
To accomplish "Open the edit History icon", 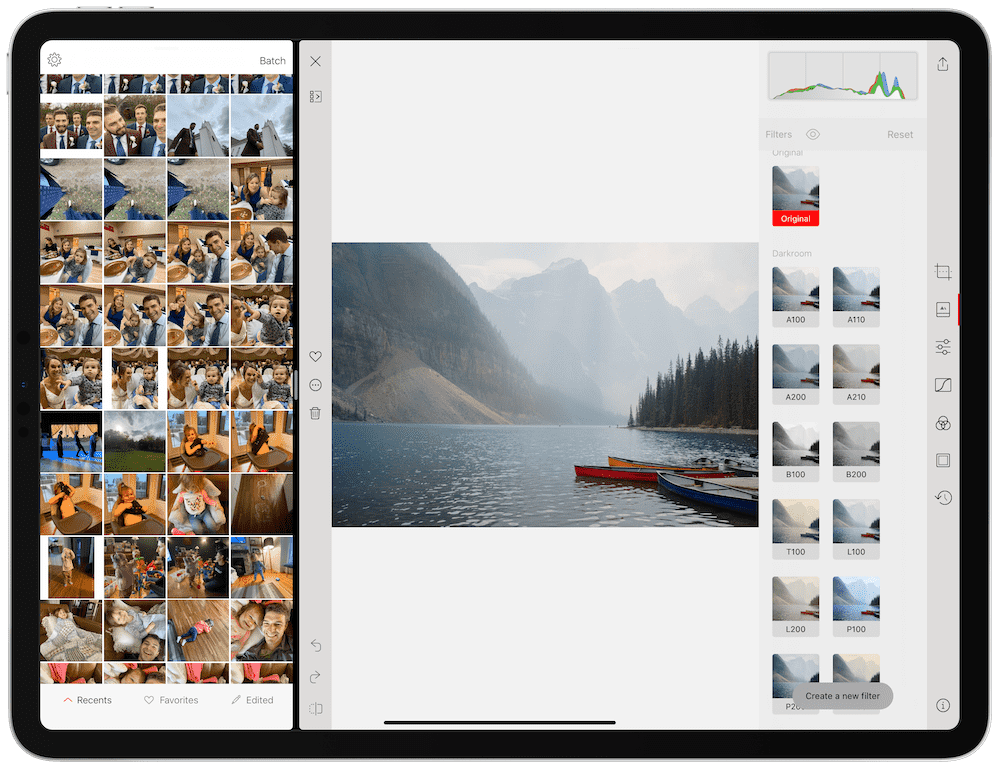I will coord(943,497).
